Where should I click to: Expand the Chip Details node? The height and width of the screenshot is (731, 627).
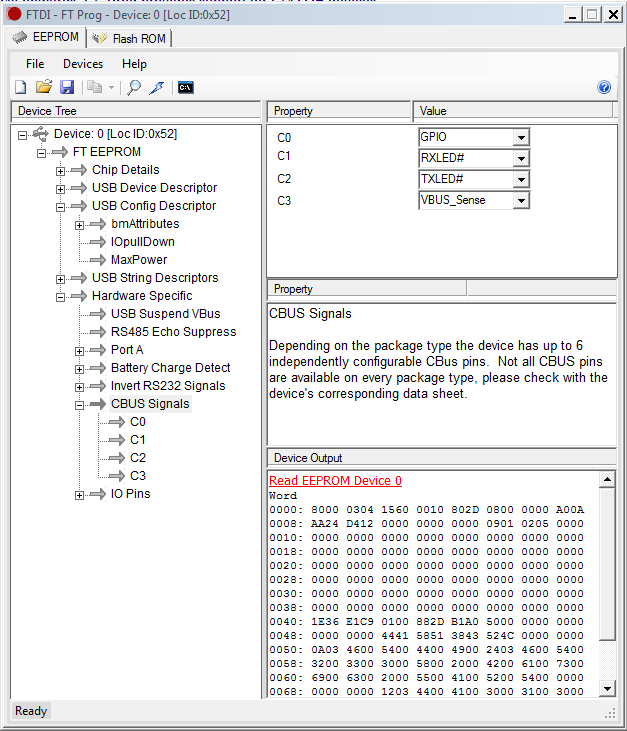pos(61,171)
